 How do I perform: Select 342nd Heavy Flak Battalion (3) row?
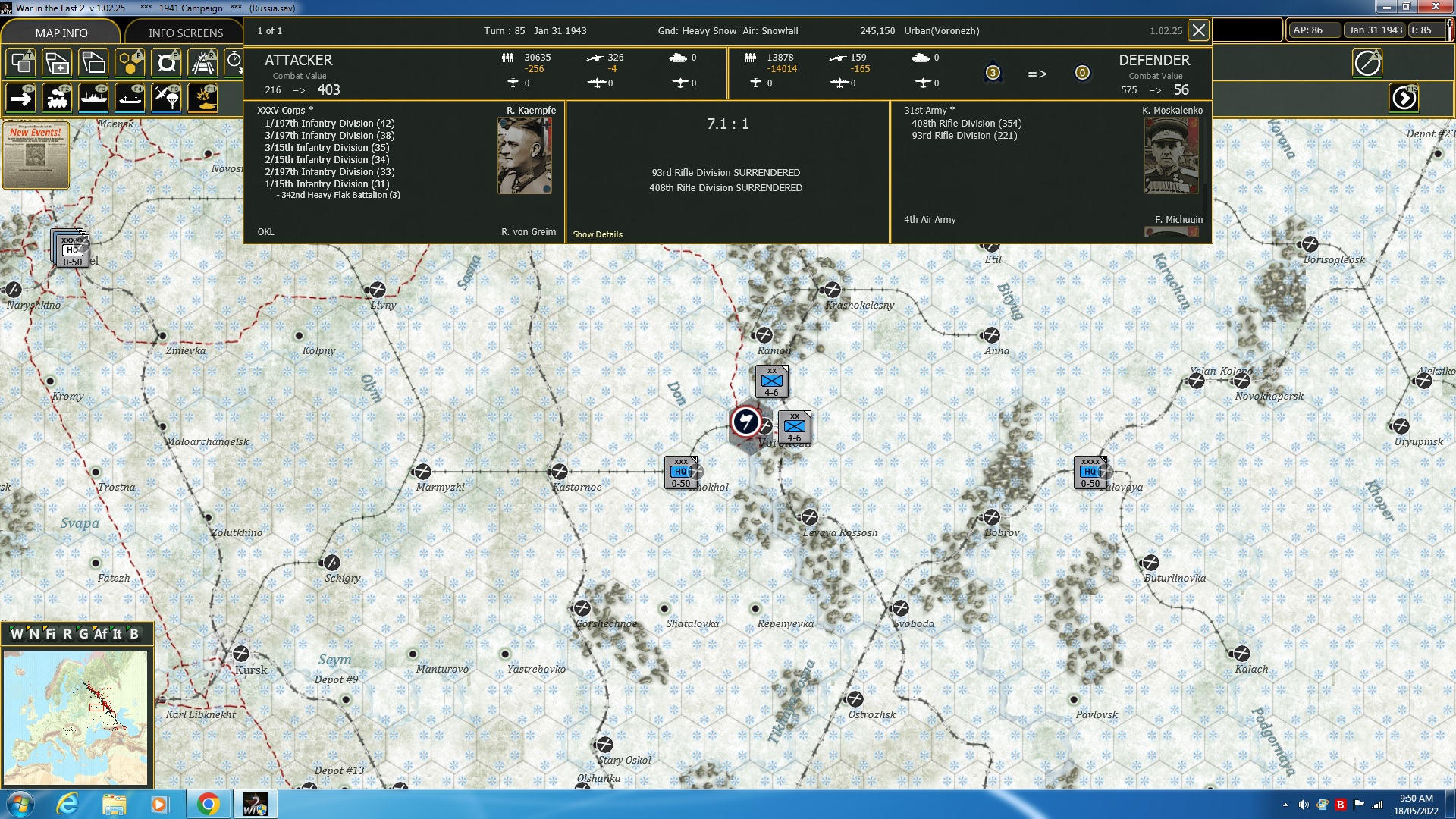(x=338, y=195)
